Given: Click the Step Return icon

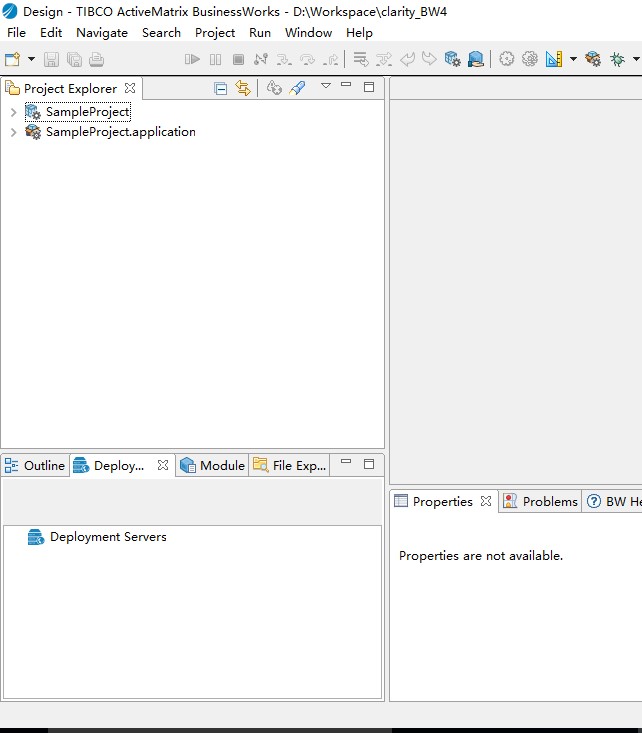Looking at the screenshot, I should tap(331, 59).
